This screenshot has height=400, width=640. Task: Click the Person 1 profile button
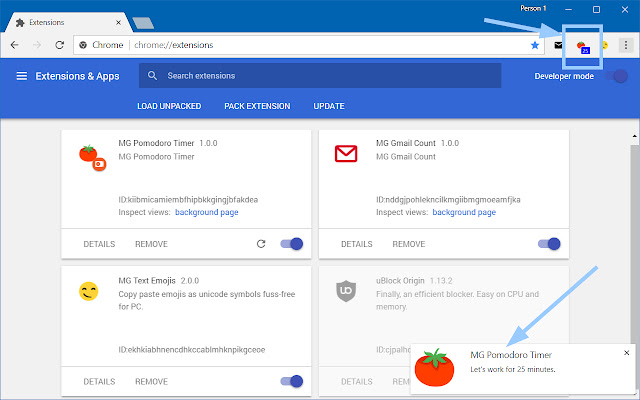(x=533, y=9)
